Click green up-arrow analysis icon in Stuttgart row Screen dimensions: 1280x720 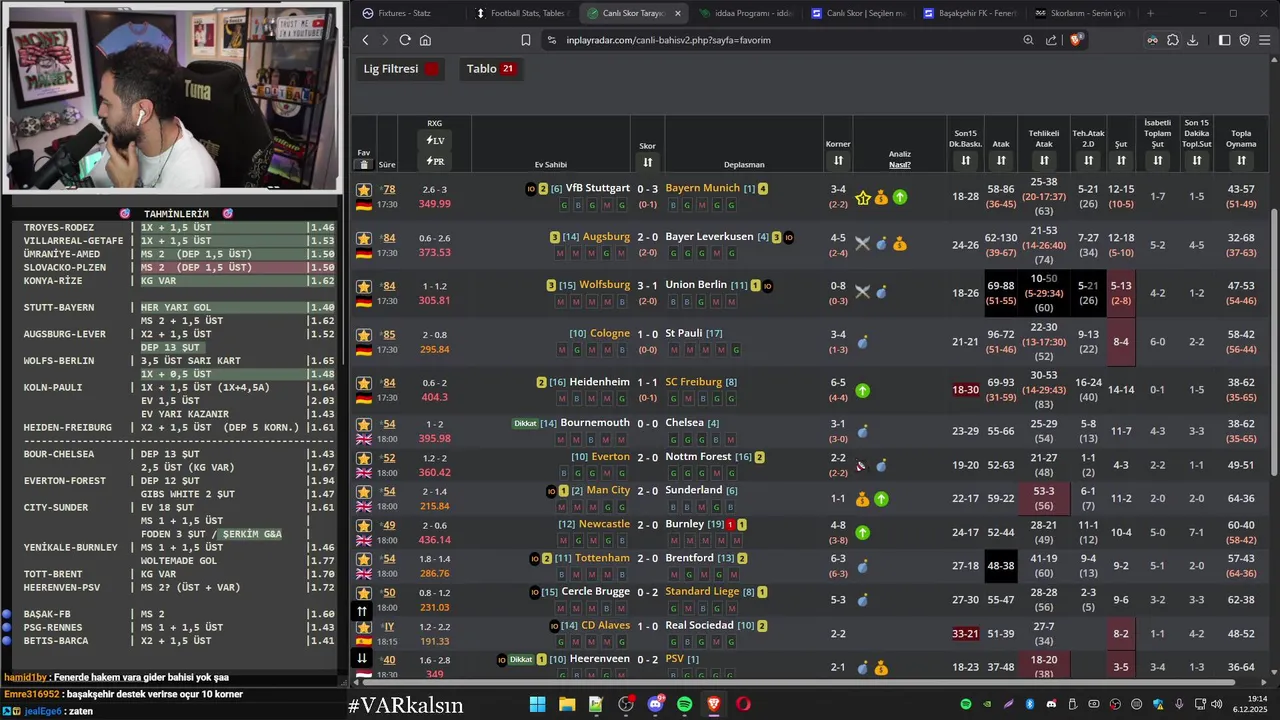[x=900, y=197]
